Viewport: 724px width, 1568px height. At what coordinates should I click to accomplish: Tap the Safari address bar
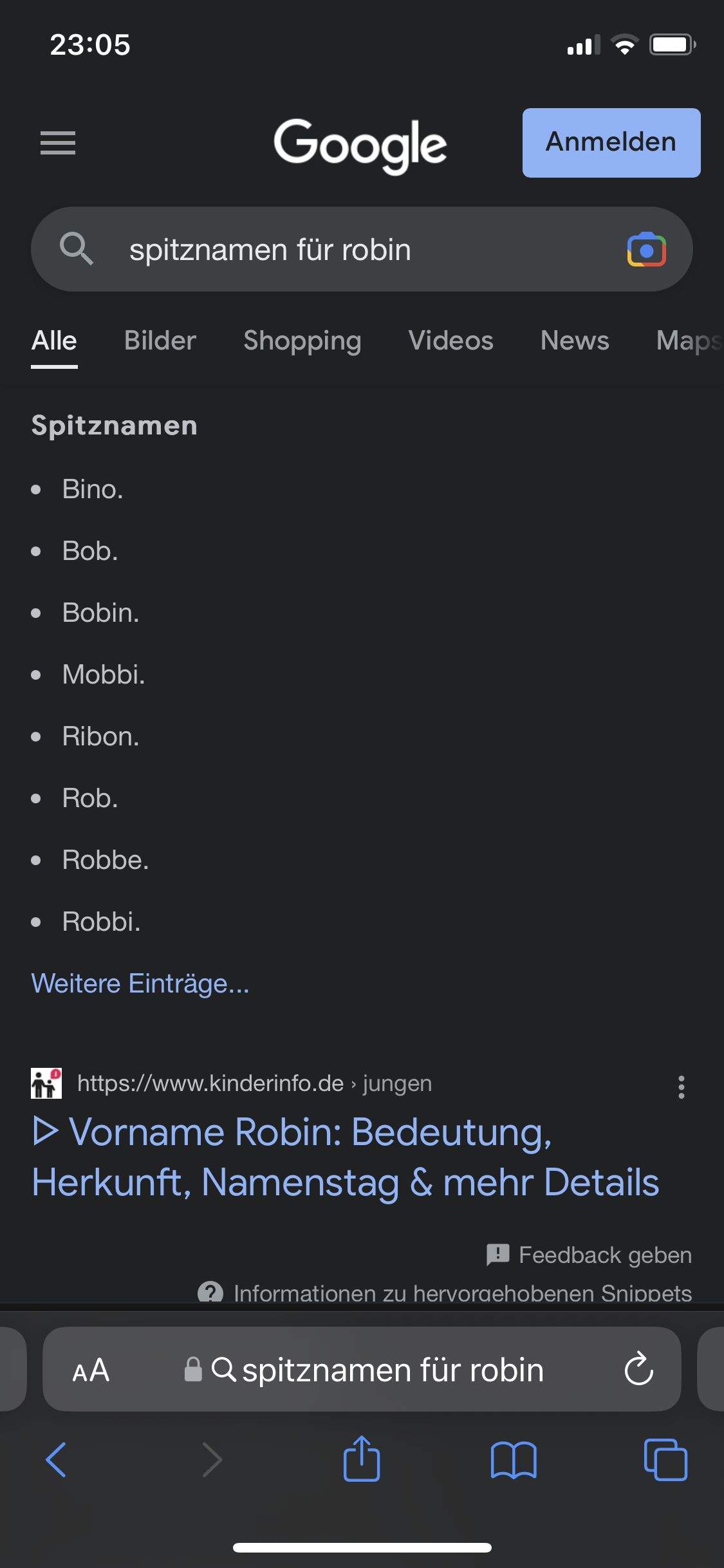tap(393, 1370)
